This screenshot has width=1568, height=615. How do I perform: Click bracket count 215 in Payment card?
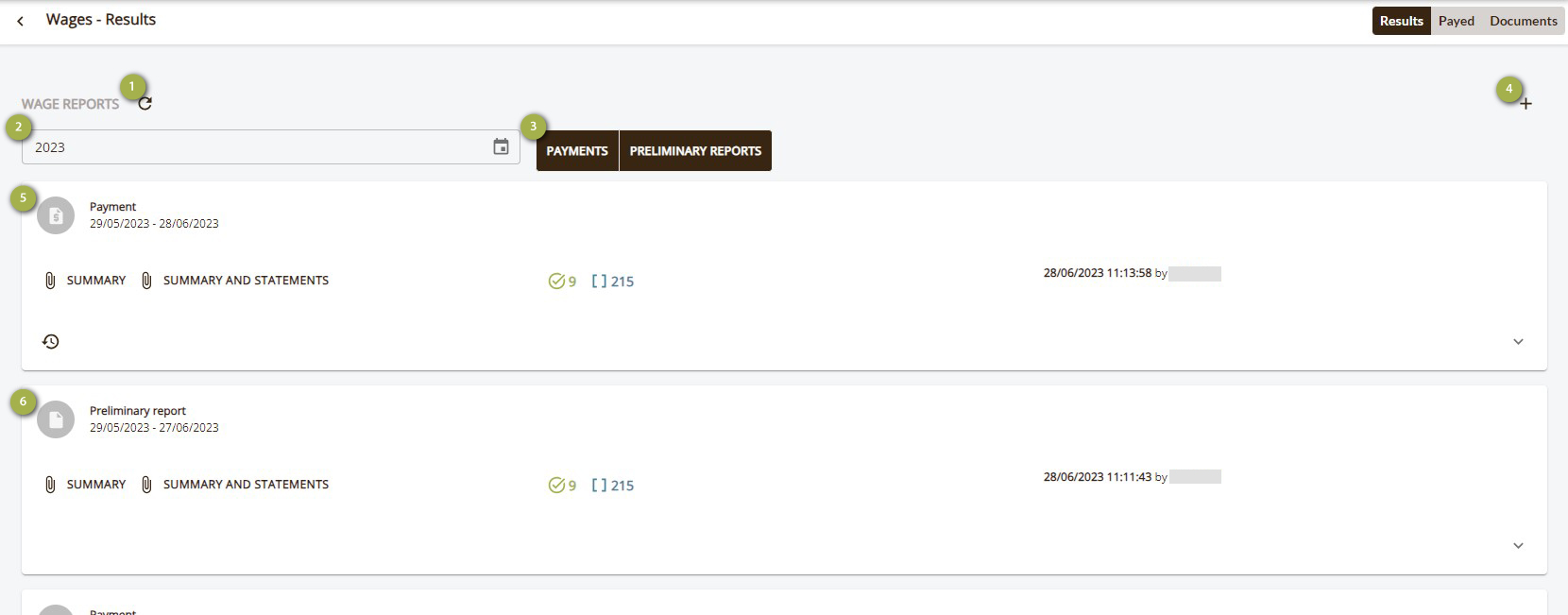612,281
